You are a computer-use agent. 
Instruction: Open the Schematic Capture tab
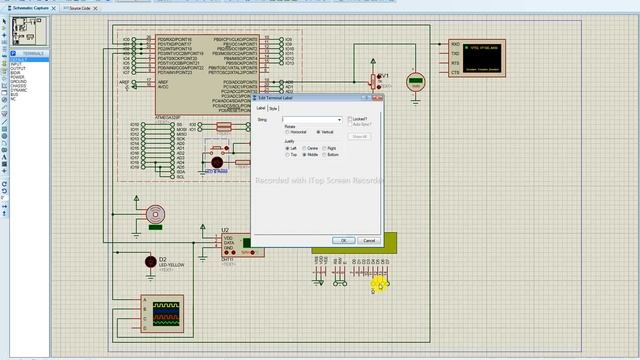31,8
